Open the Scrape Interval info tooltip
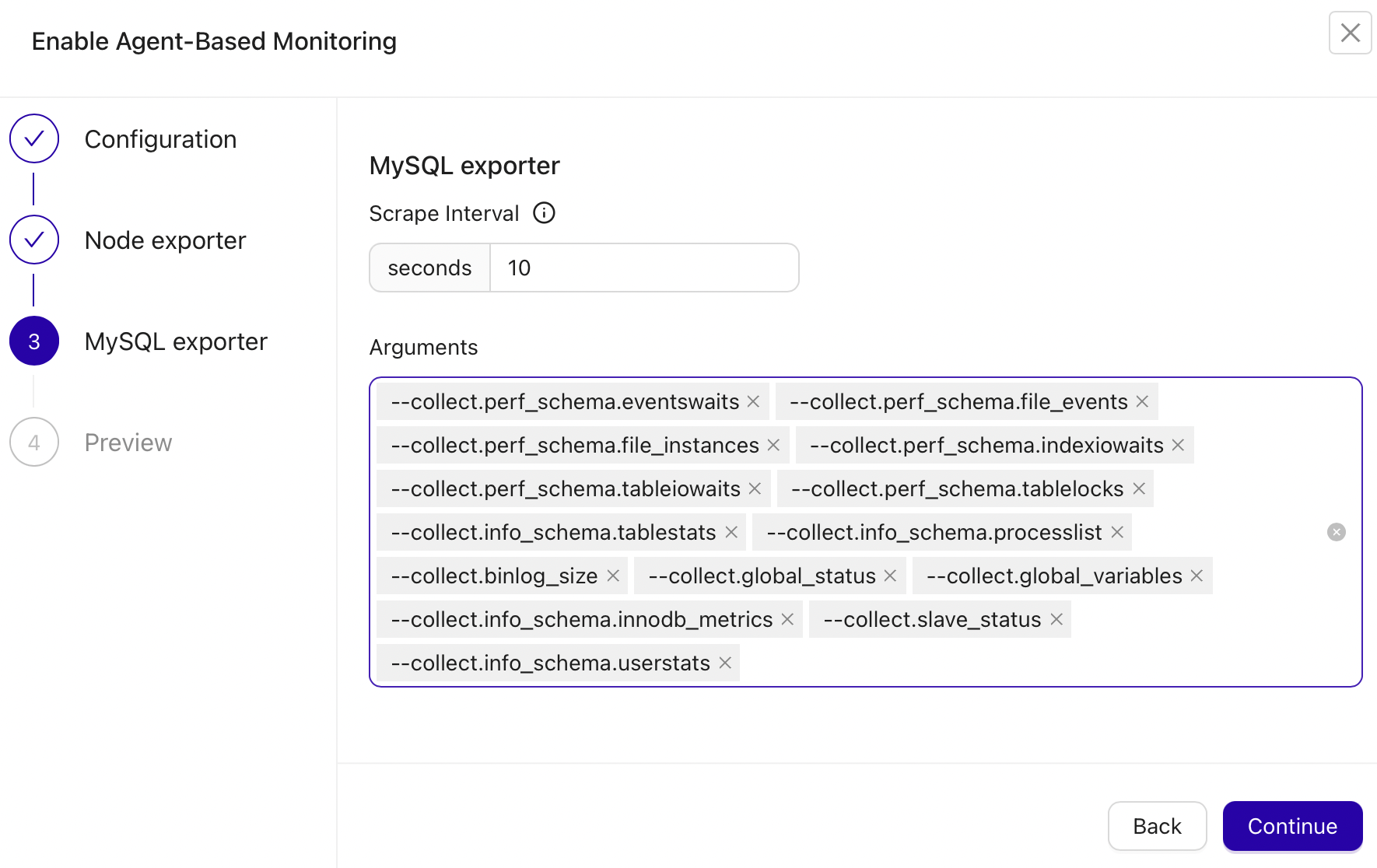Image resolution: width=1377 pixels, height=868 pixels. coord(545,212)
